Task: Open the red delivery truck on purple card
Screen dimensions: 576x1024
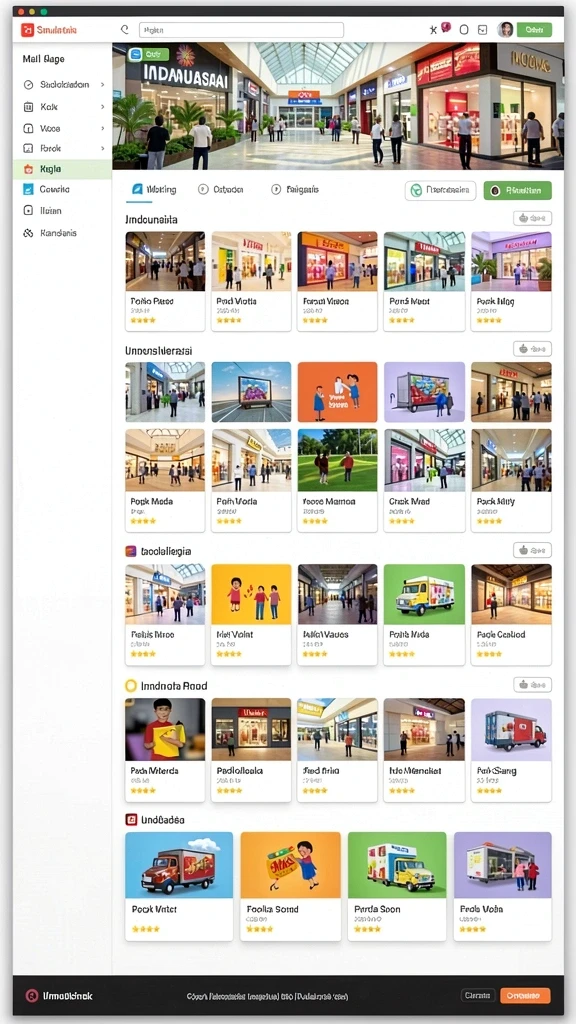Action: pyautogui.click(x=511, y=749)
